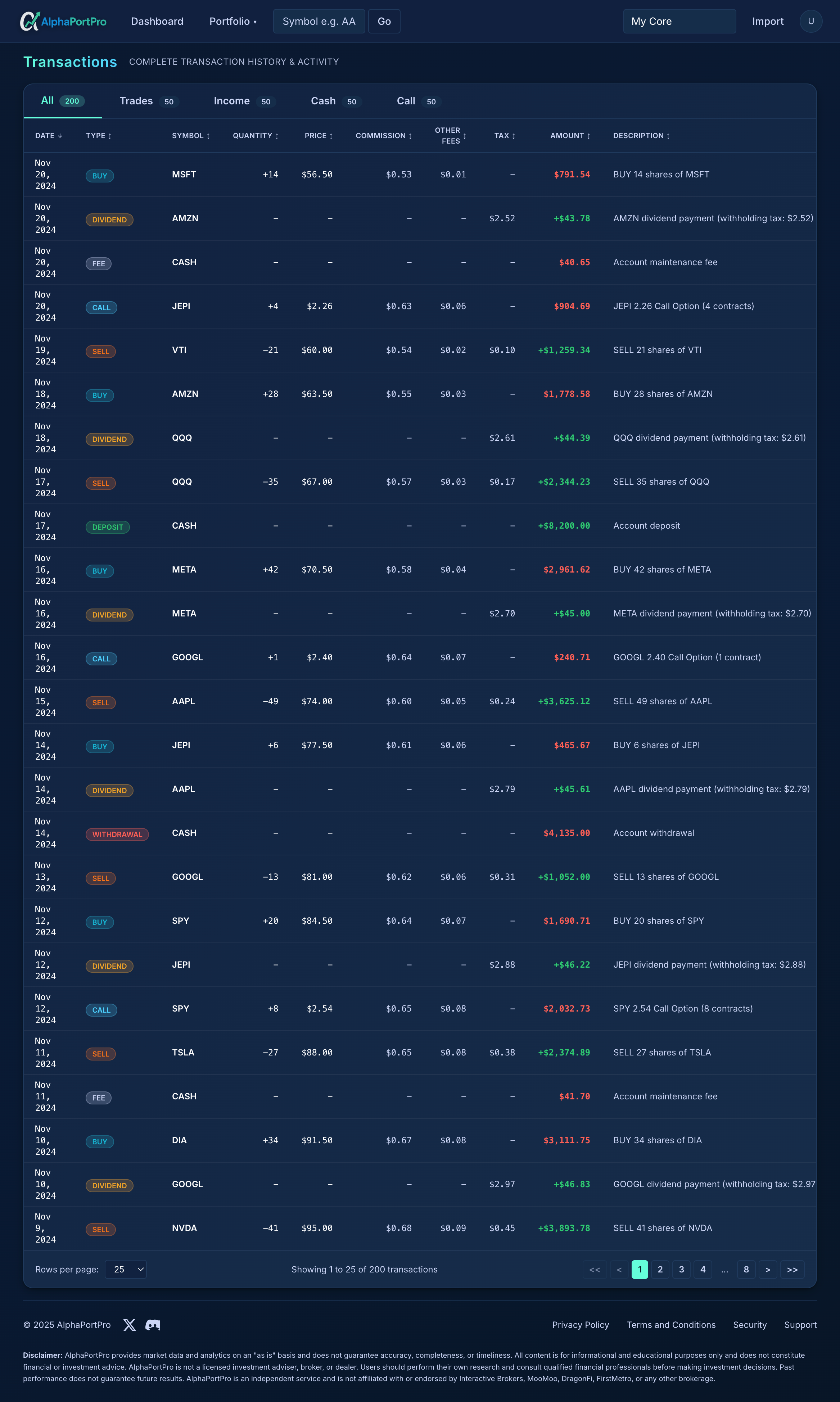Sort by the Commission column header
This screenshot has height=1402, width=840.
[x=383, y=136]
